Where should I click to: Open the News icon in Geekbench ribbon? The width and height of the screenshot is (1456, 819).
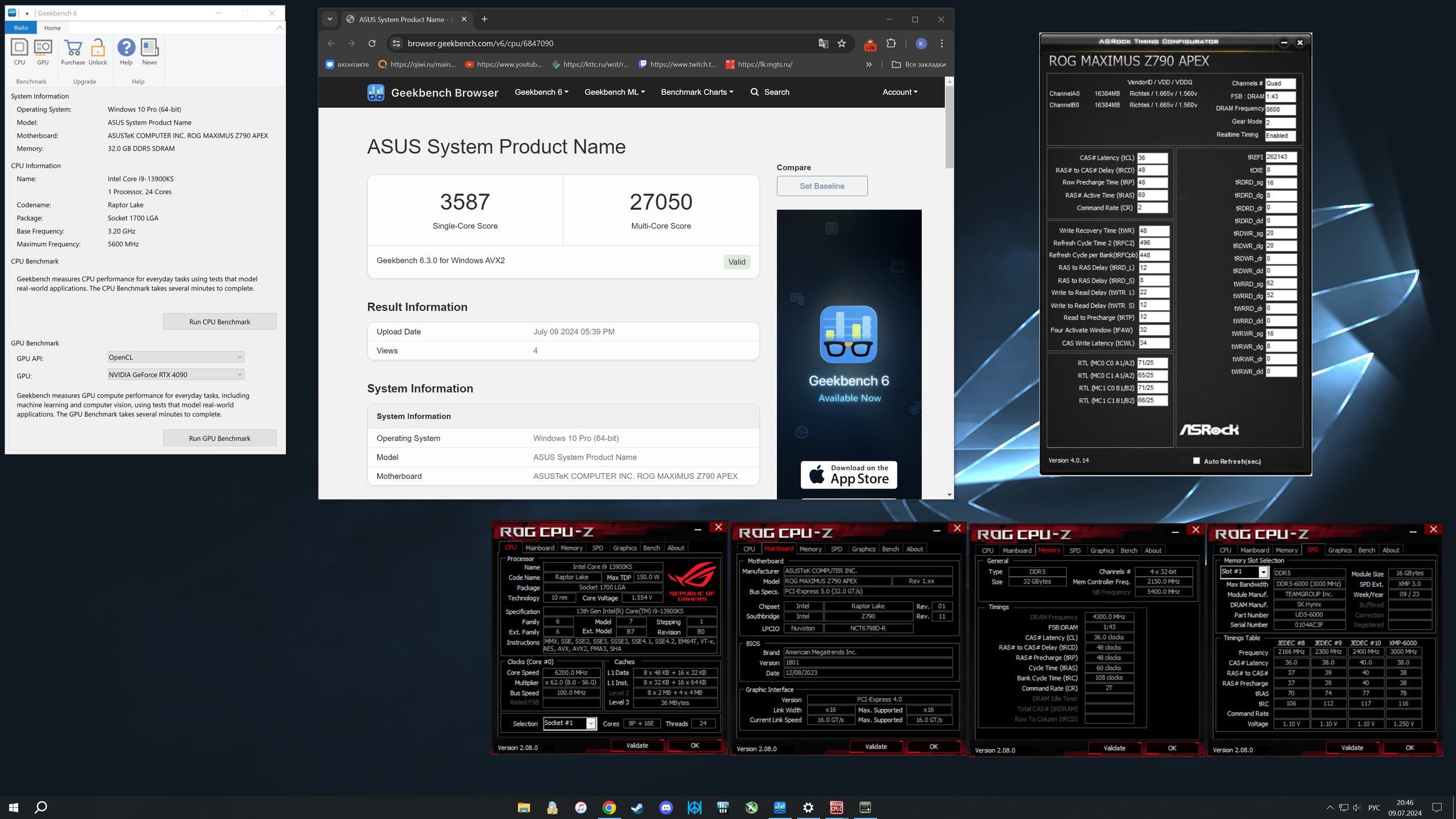click(150, 52)
